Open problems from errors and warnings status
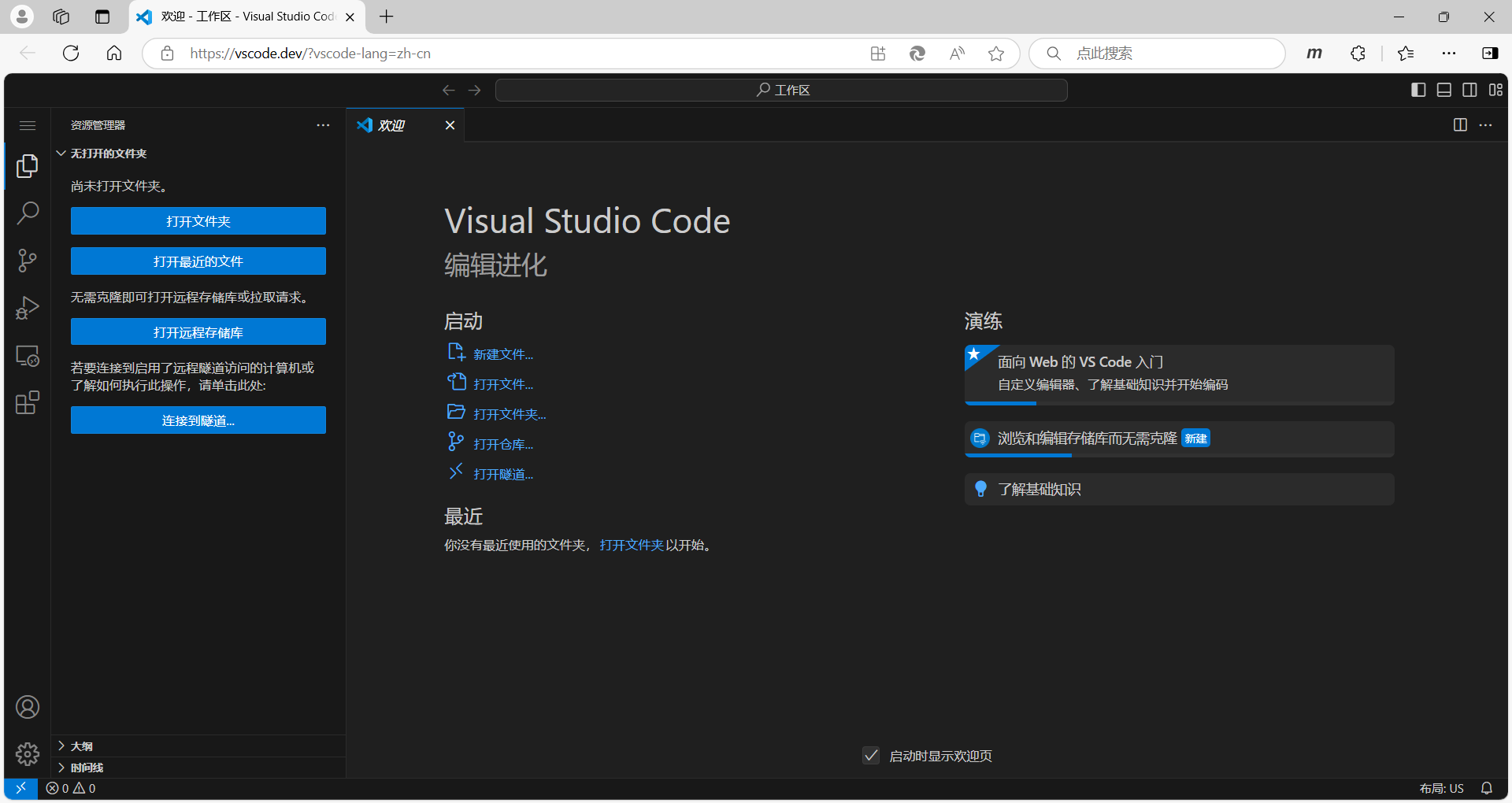This screenshot has width=1512, height=803. (71, 788)
